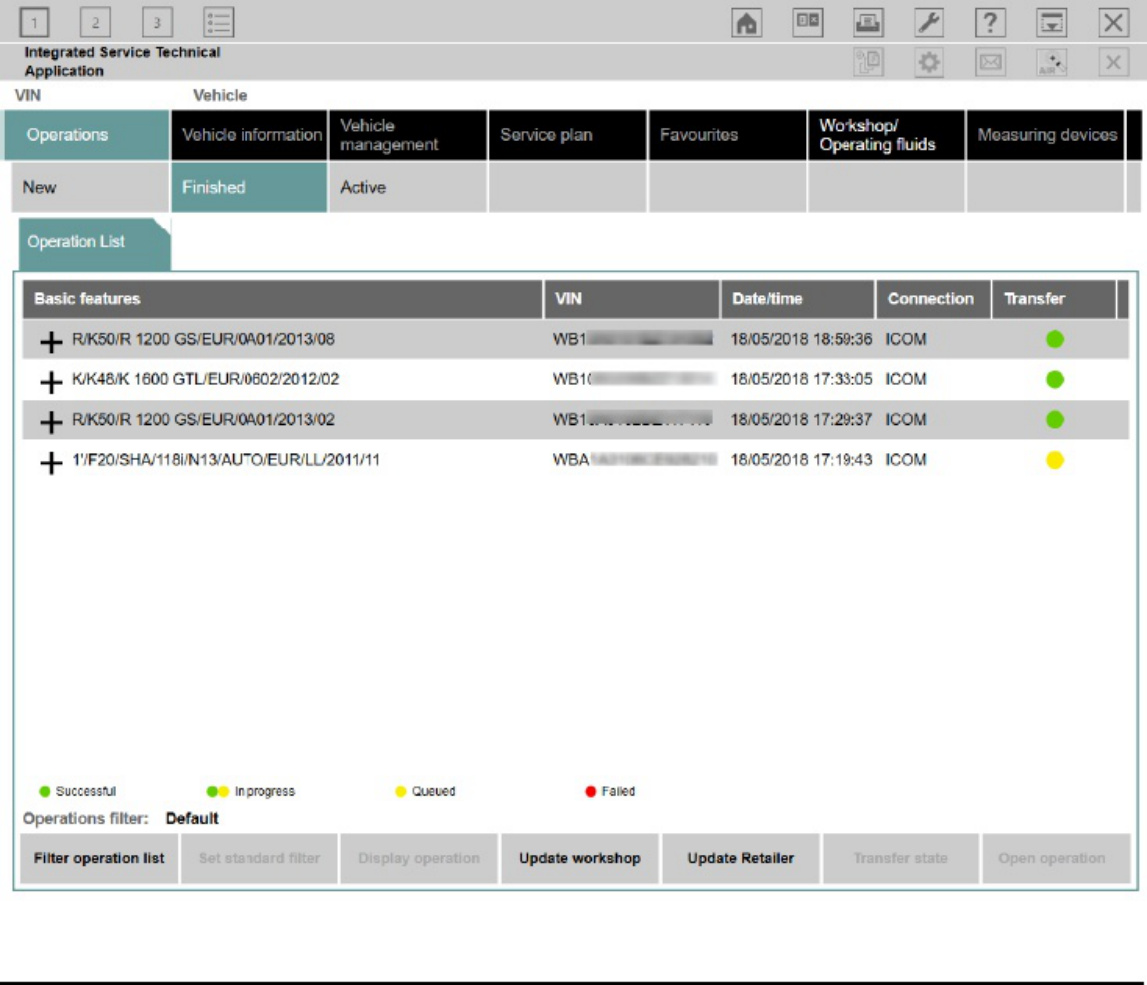Click the numbered box 2 icon
Image resolution: width=1147 pixels, height=985 pixels.
[x=95, y=22]
